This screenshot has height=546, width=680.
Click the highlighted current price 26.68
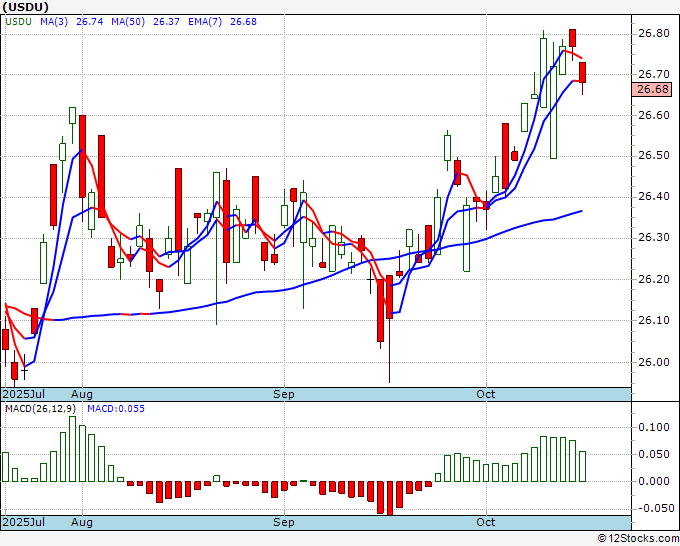(x=652, y=89)
